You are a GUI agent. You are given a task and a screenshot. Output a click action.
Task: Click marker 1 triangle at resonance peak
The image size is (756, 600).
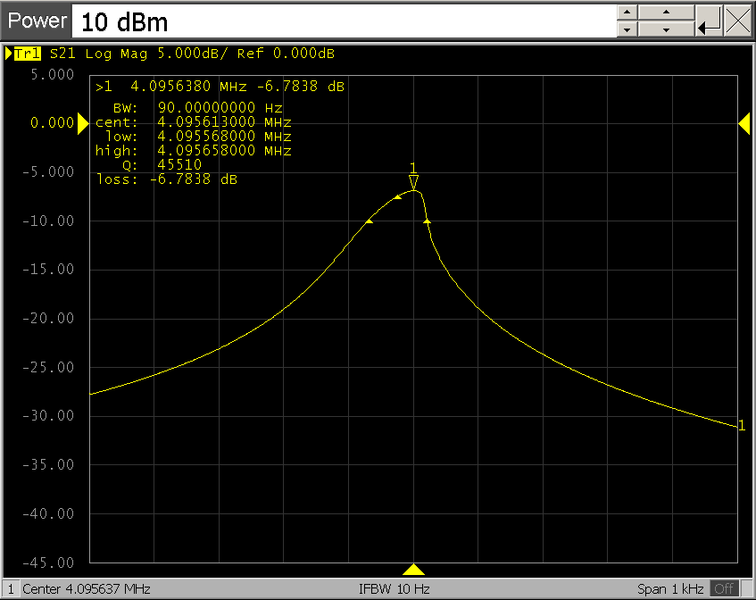pos(413,182)
